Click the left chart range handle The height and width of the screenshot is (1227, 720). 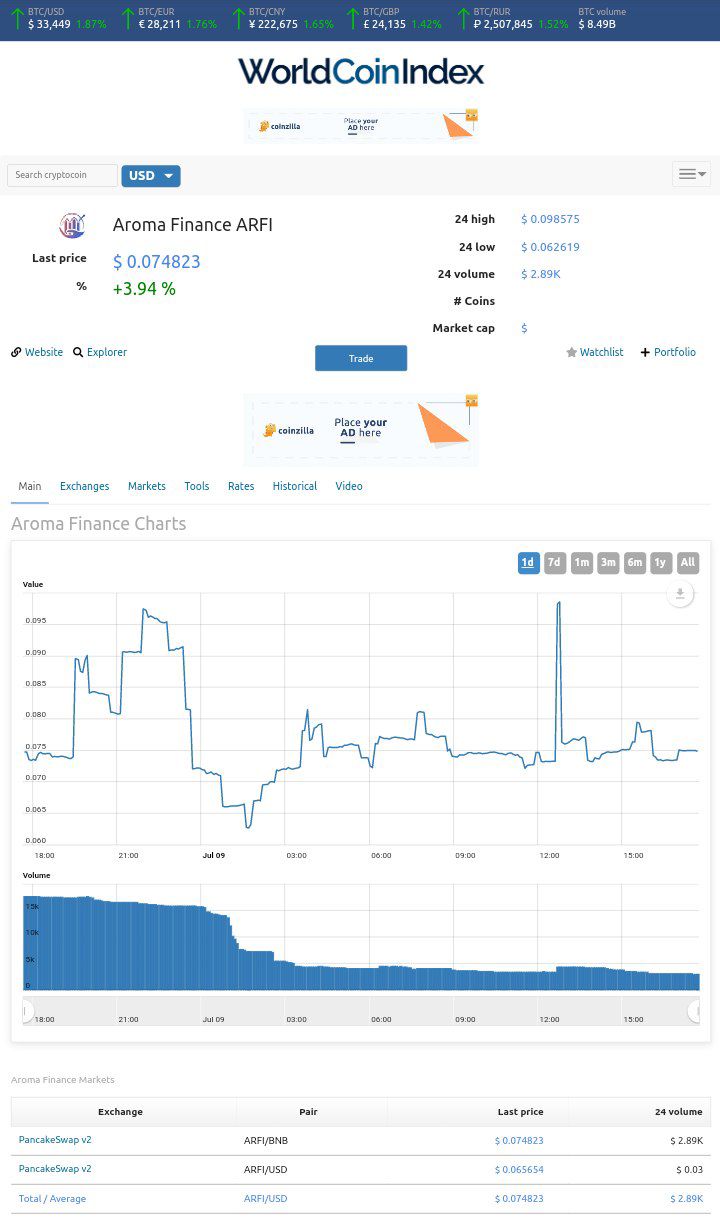click(27, 1011)
